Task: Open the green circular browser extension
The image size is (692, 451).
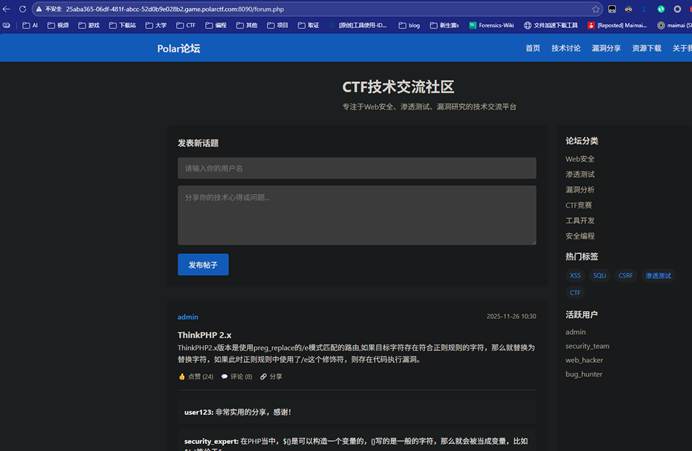Action: 661,9
